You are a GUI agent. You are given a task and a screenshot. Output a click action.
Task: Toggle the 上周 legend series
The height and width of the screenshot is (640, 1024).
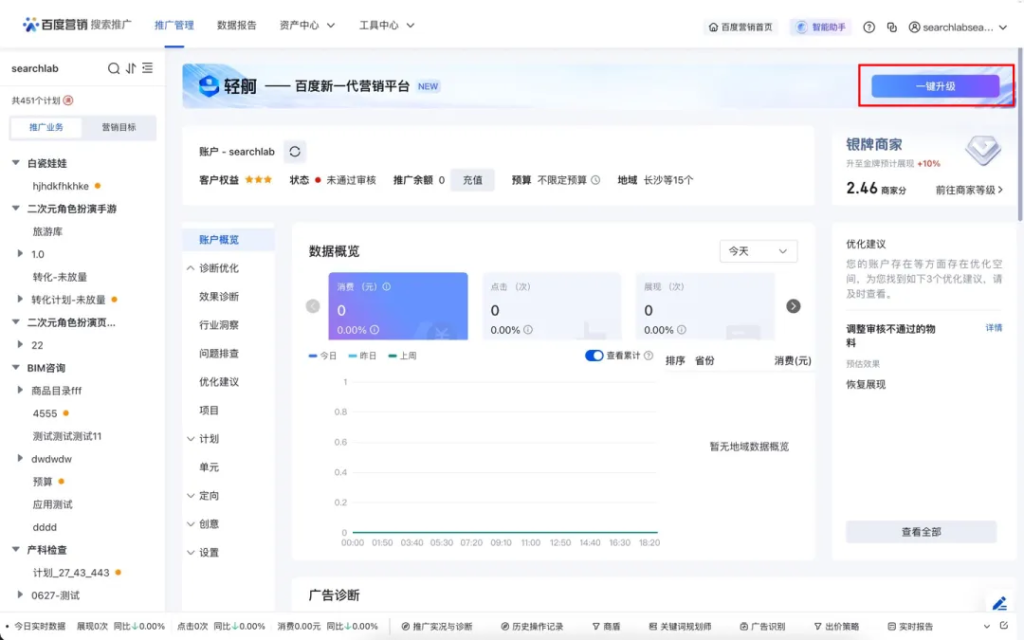(402, 356)
